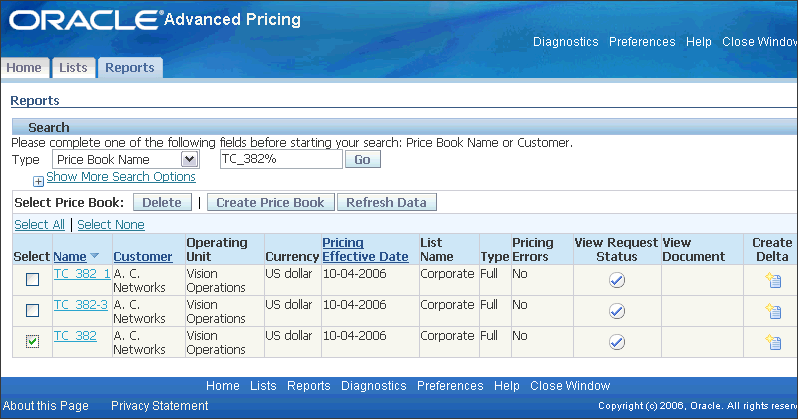The width and height of the screenshot is (798, 419).
Task: Check the box for TC_382-3 row
Action: coord(33,311)
